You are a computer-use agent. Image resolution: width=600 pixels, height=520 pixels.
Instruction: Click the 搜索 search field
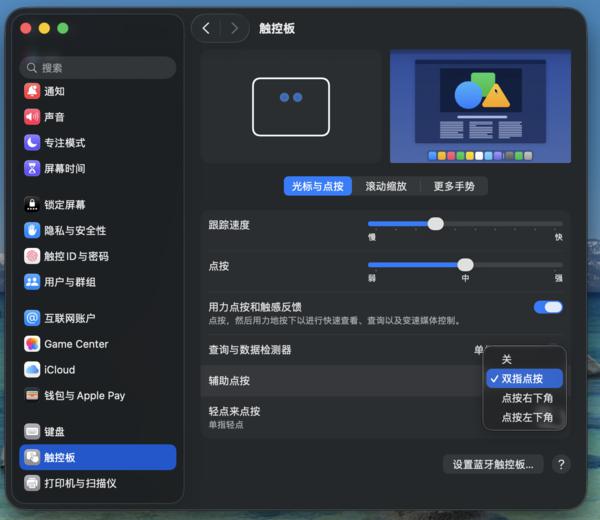point(98,68)
